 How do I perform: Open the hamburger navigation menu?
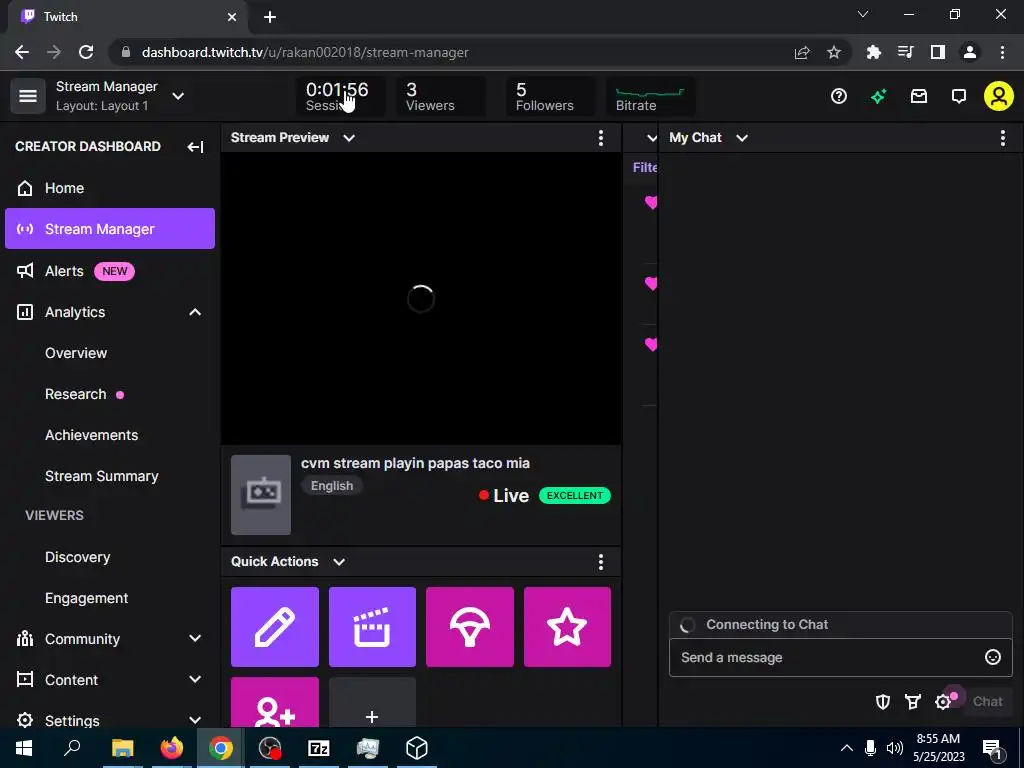point(27,96)
